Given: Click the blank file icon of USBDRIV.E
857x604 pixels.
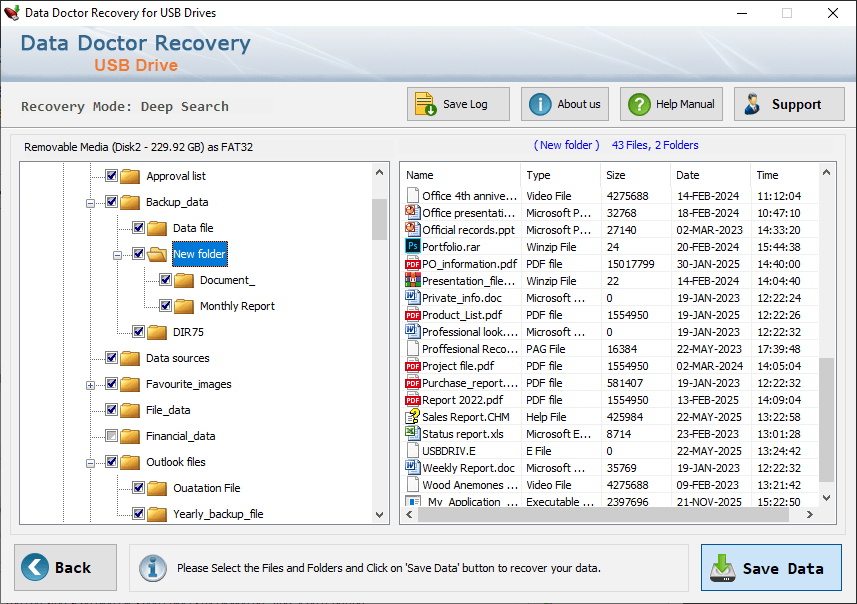Looking at the screenshot, I should click(x=413, y=450).
